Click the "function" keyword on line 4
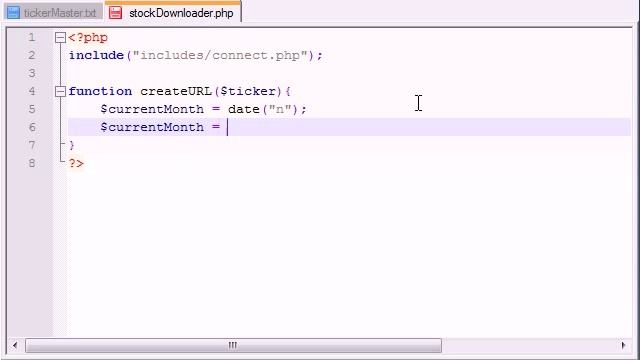The image size is (640, 360). [100, 91]
